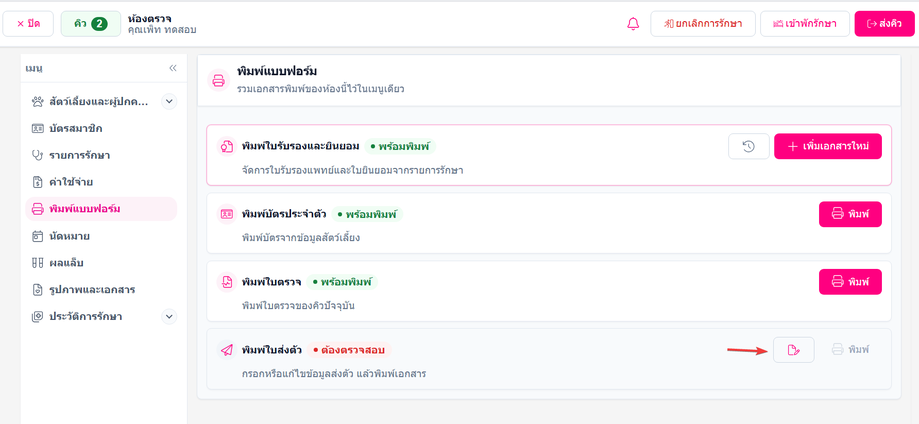Screen dimensions: 919x424
Task: Click patient name คุณเพ็ท ทดสอบ
Action: click(x=162, y=29)
